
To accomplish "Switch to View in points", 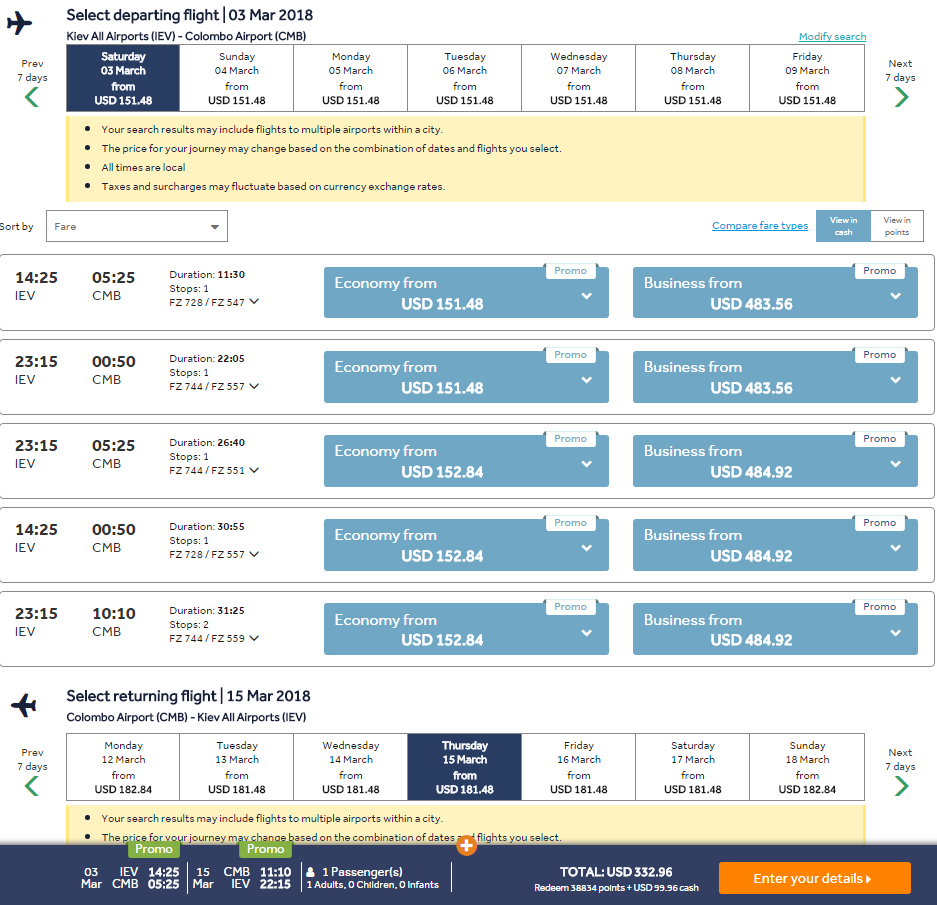I will [x=897, y=226].
